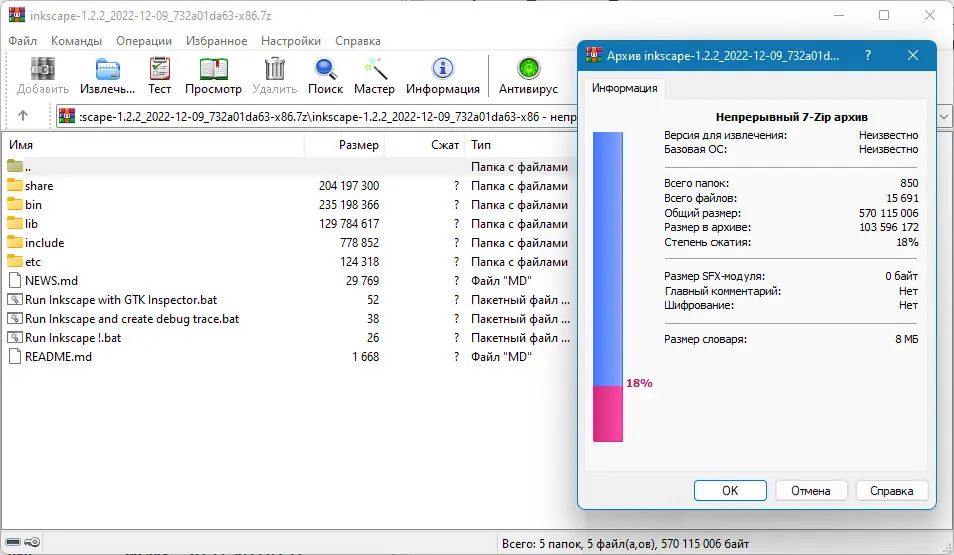The image size is (954, 555).
Task: Run archive Тест from toolbar
Action: (159, 69)
